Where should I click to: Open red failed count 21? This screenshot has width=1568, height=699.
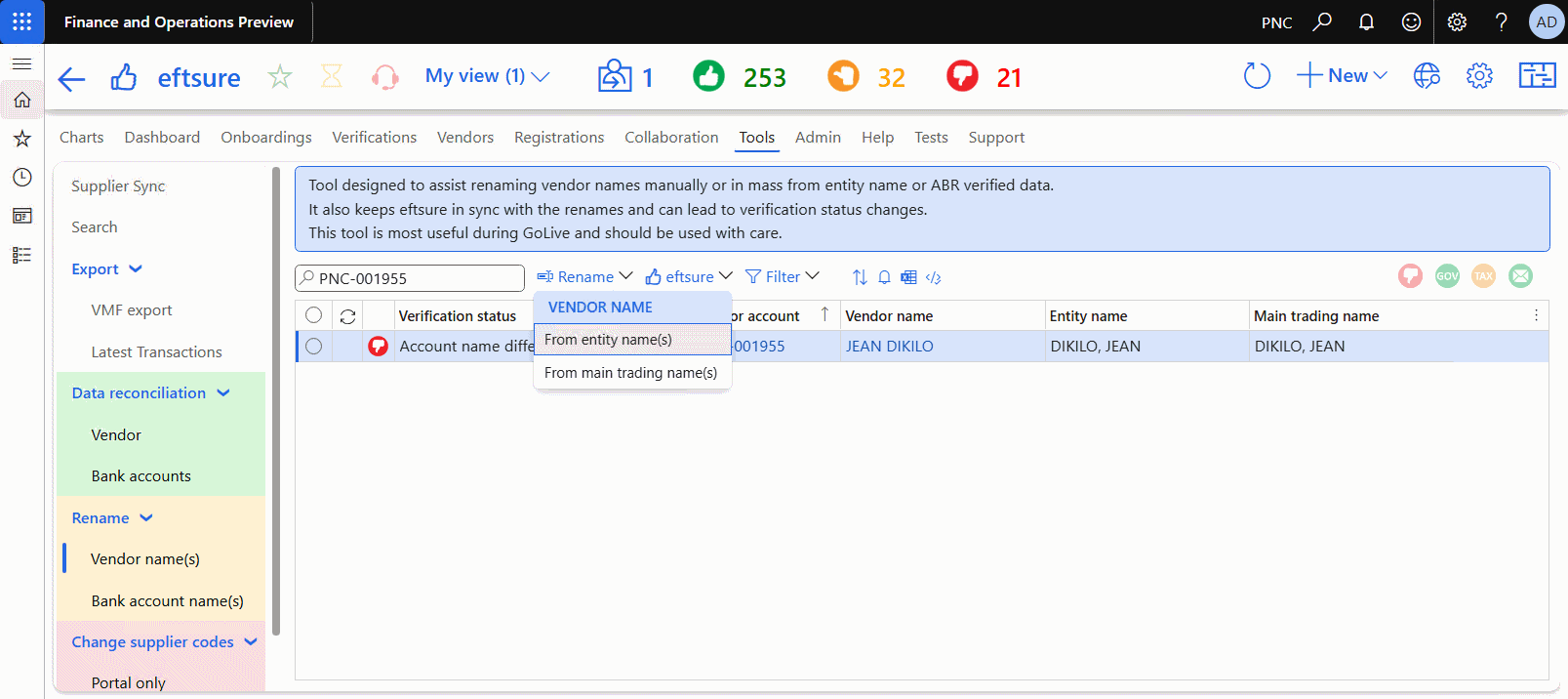click(985, 77)
